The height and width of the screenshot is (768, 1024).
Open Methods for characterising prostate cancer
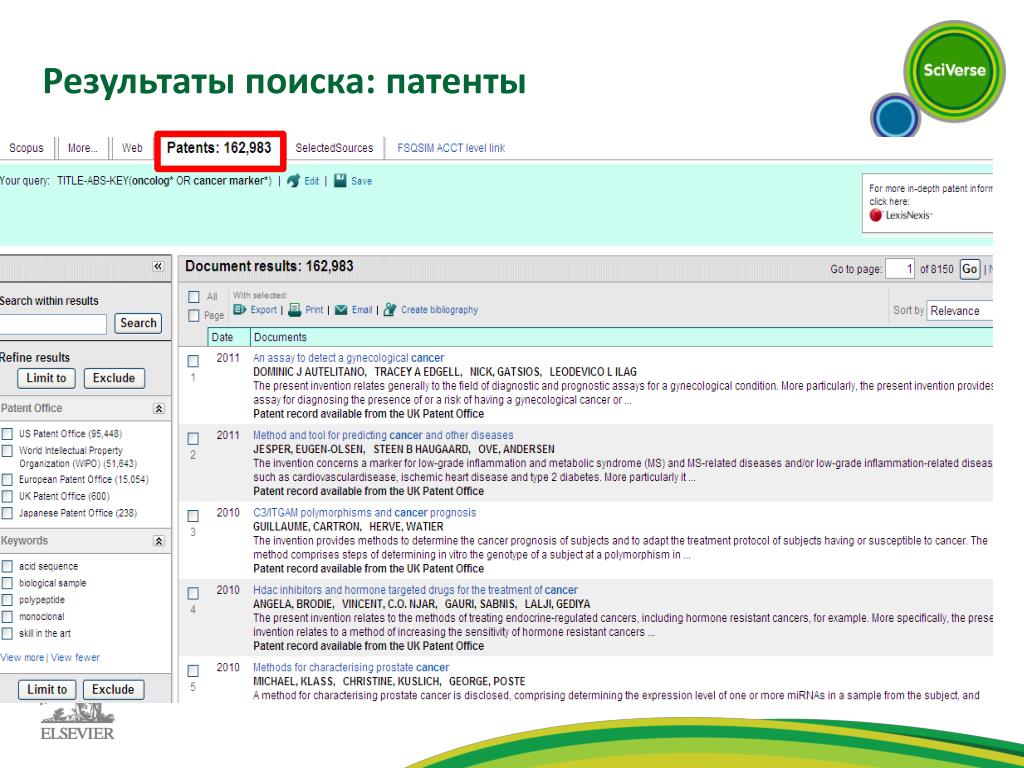click(351, 667)
